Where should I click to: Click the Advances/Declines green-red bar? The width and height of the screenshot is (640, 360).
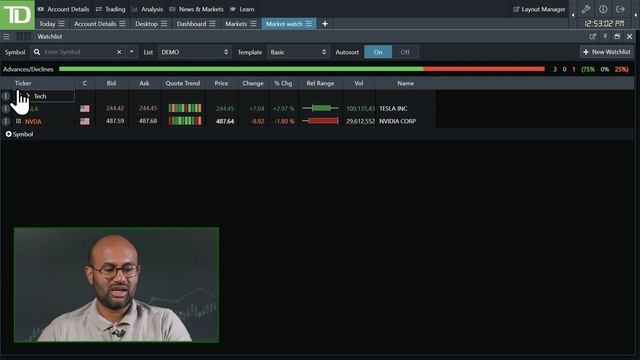(302, 69)
